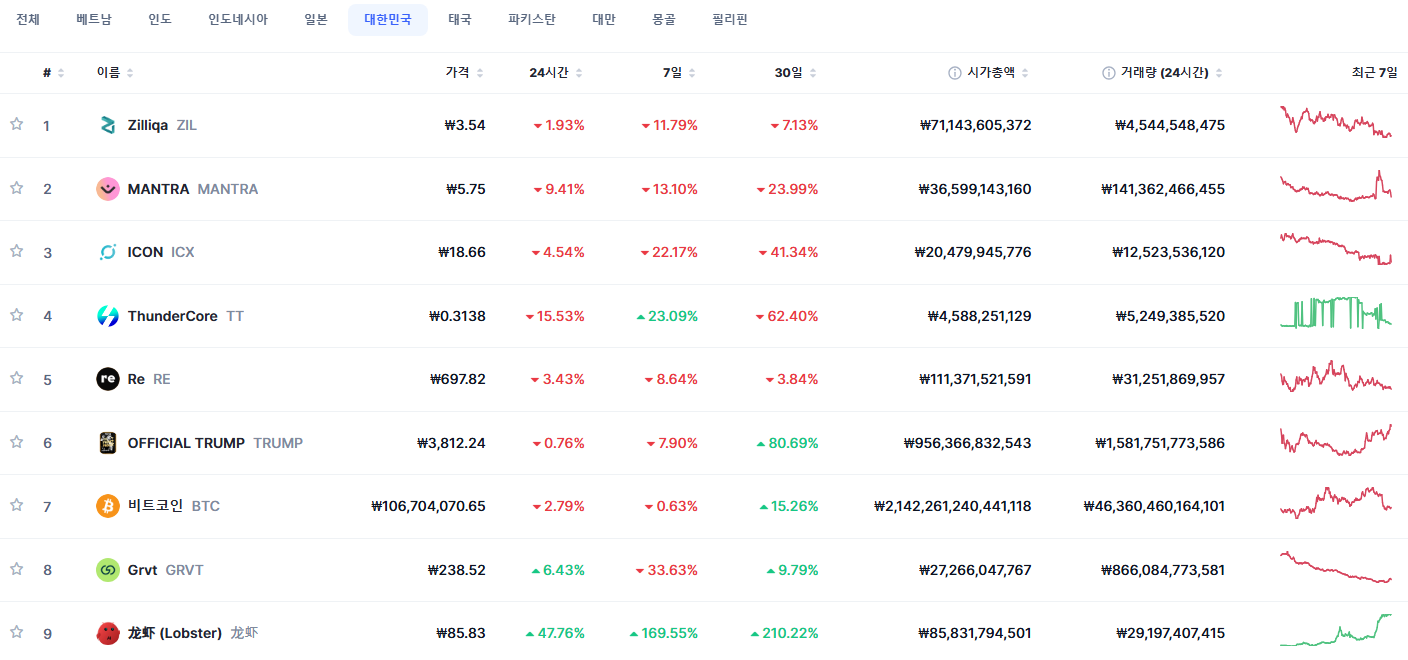The height and width of the screenshot is (660, 1408).
Task: Click the MANTRA coin logo icon
Action: coord(107,189)
